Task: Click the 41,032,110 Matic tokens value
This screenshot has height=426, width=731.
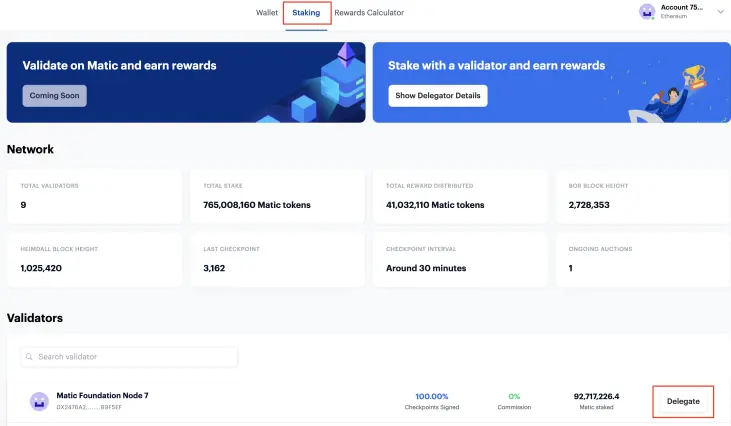Action: tap(435, 205)
